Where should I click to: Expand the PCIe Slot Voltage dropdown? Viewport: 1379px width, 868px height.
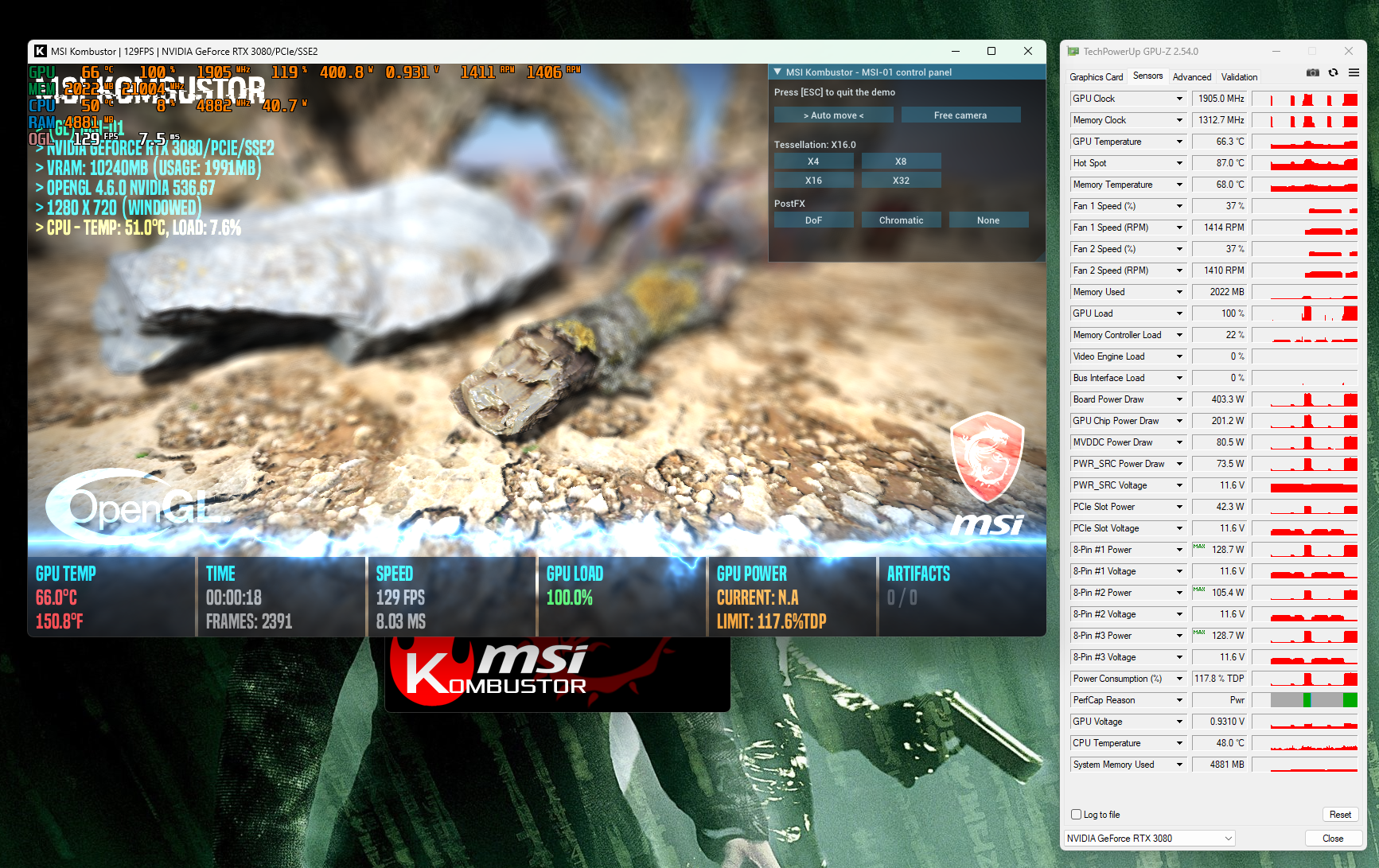click(1179, 528)
